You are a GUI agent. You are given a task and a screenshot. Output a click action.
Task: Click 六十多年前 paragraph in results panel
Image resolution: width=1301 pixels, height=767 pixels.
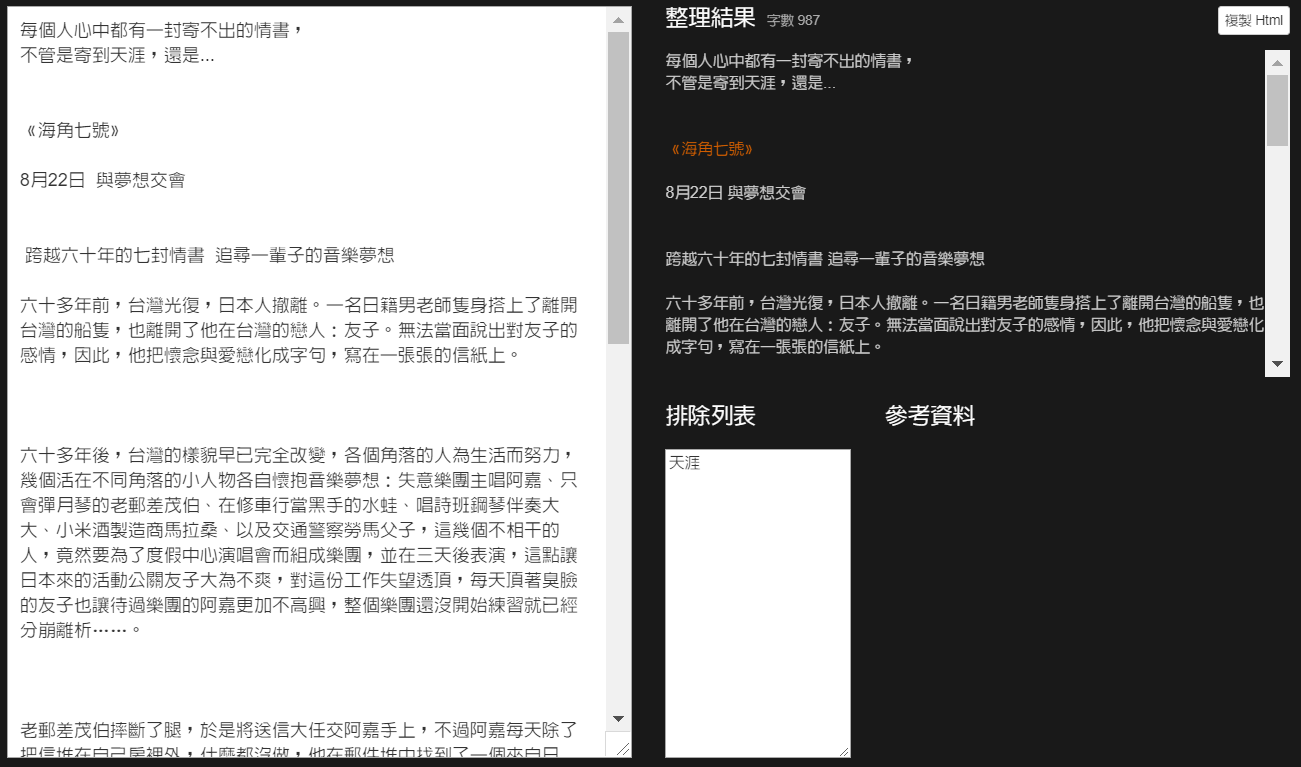click(965, 325)
